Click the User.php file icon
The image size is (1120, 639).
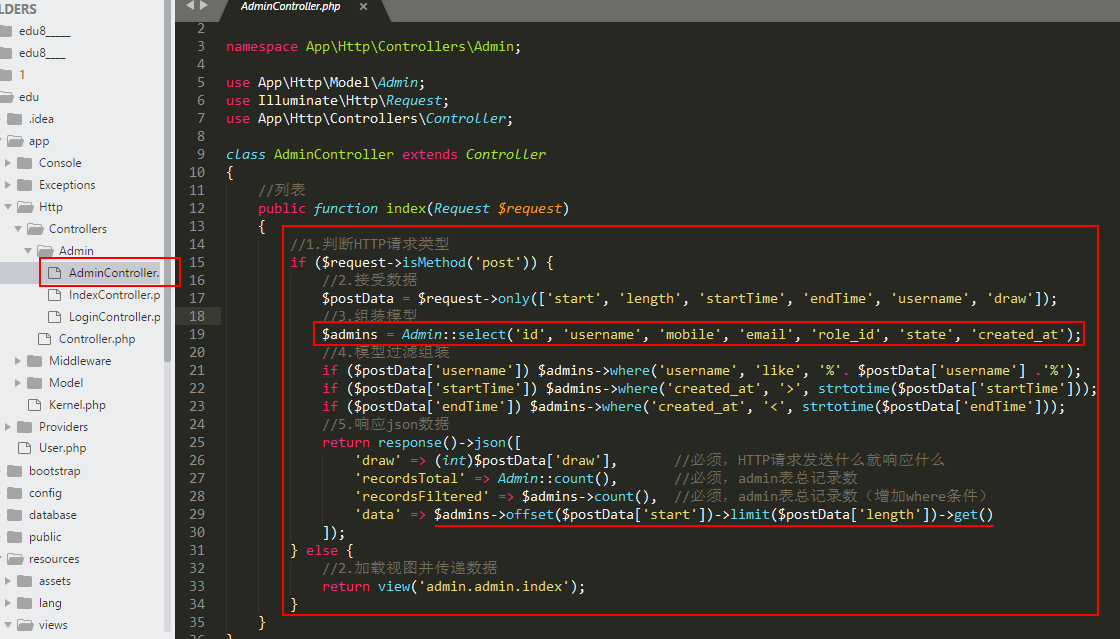coord(25,449)
